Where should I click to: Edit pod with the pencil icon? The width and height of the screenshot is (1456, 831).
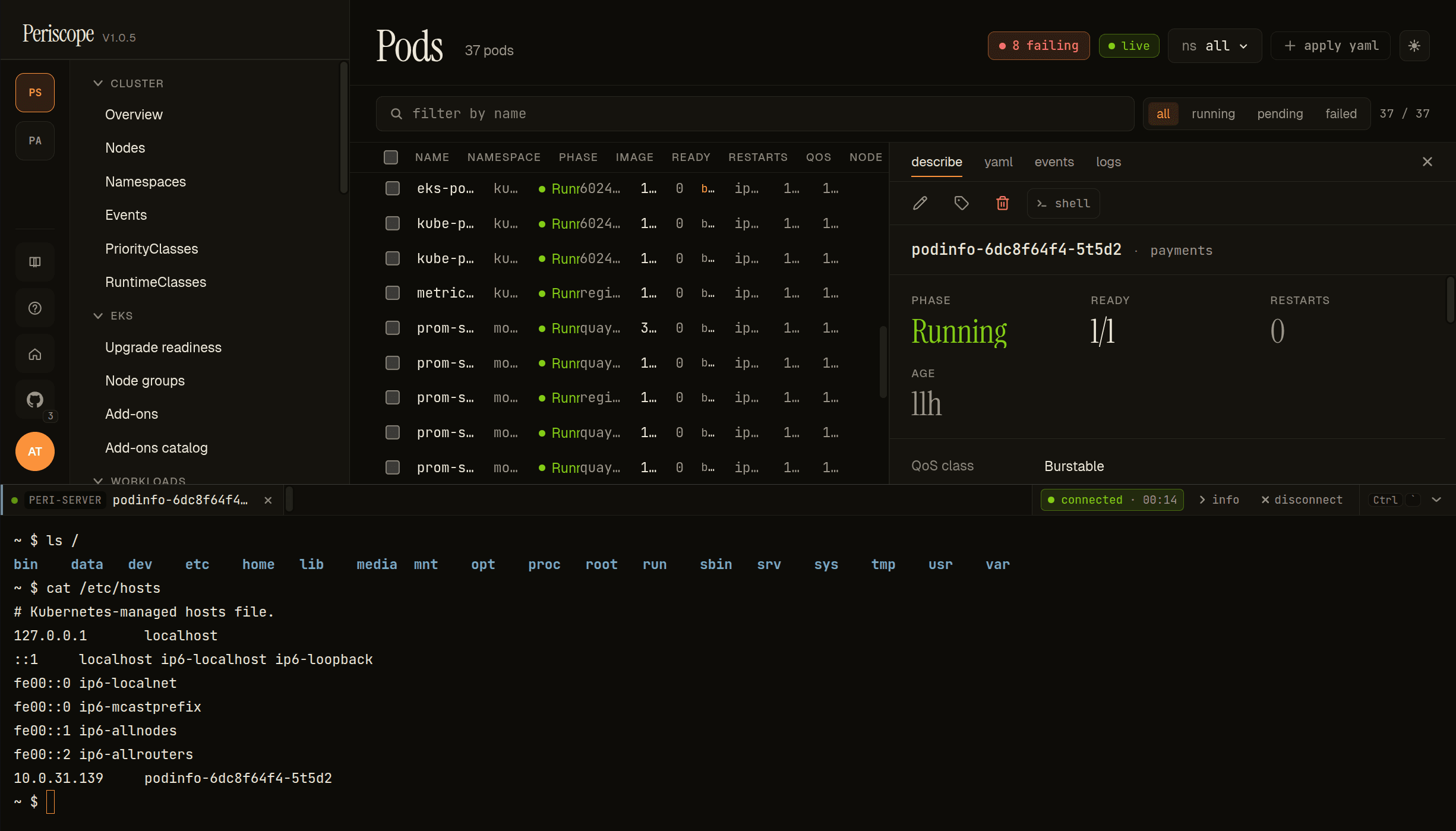(x=920, y=203)
